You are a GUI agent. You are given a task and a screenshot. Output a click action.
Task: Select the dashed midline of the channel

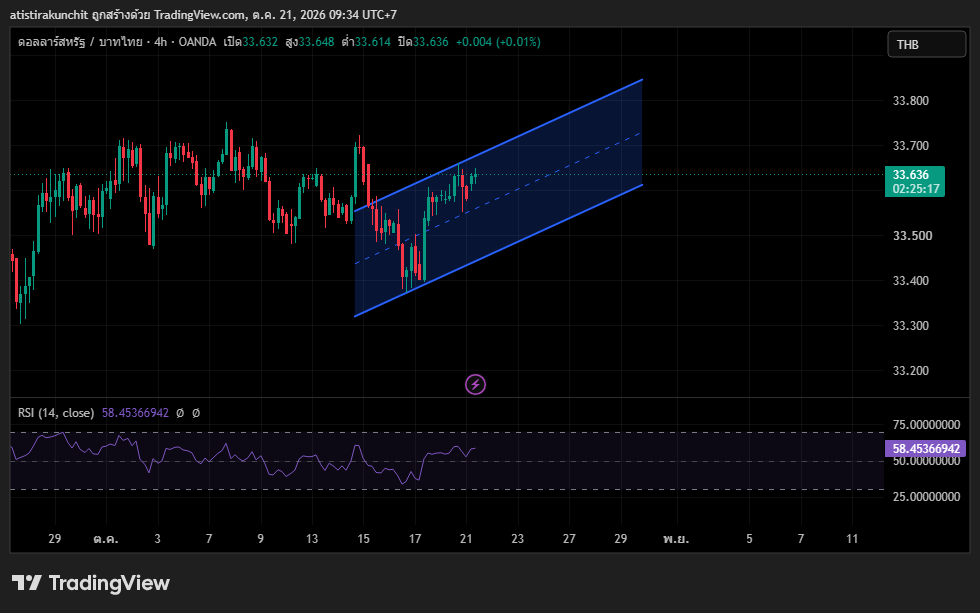pos(499,197)
